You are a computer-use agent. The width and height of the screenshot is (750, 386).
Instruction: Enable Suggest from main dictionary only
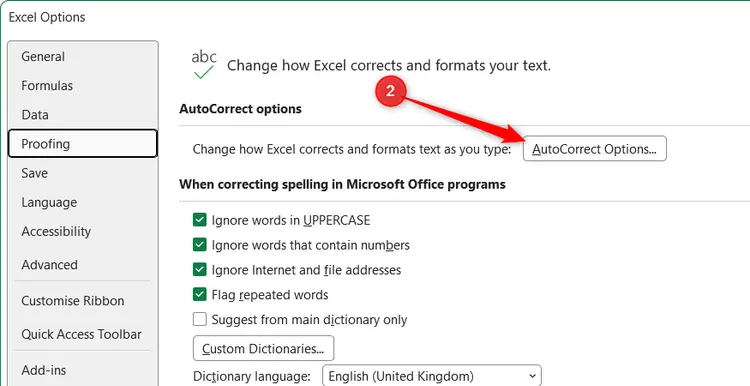pos(199,319)
